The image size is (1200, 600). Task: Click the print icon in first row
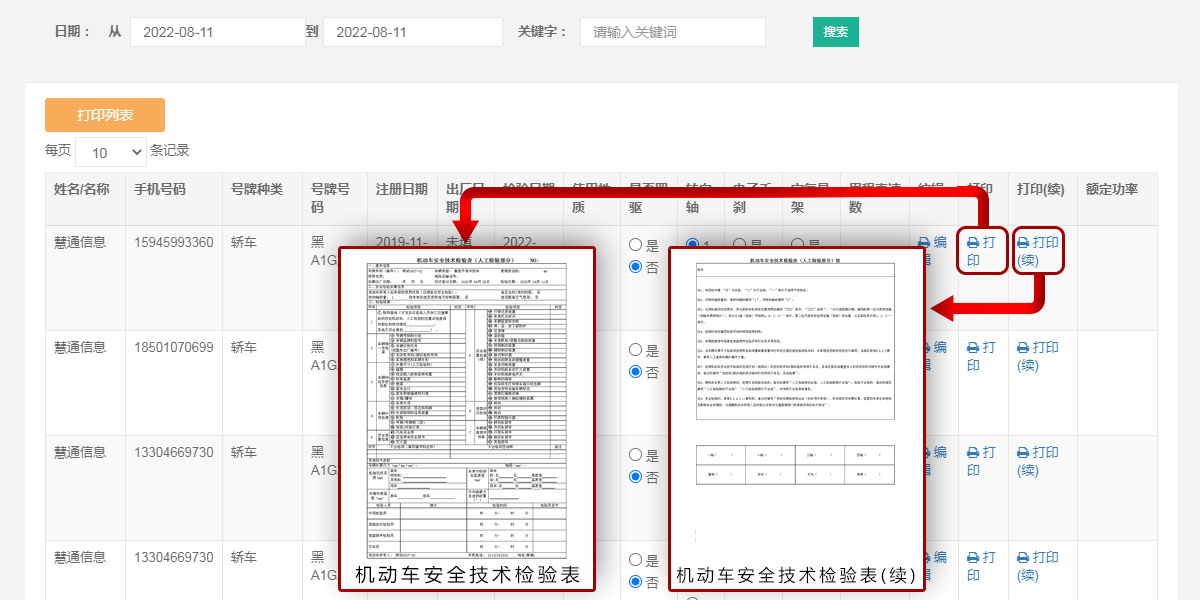(x=973, y=243)
